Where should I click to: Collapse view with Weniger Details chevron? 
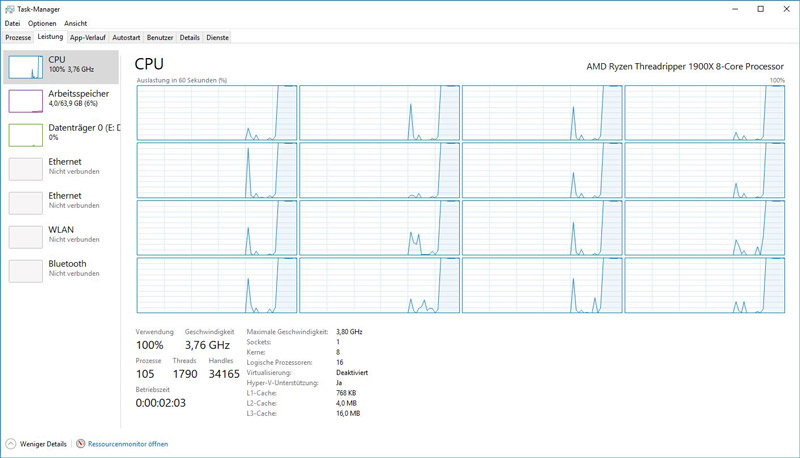coord(11,444)
